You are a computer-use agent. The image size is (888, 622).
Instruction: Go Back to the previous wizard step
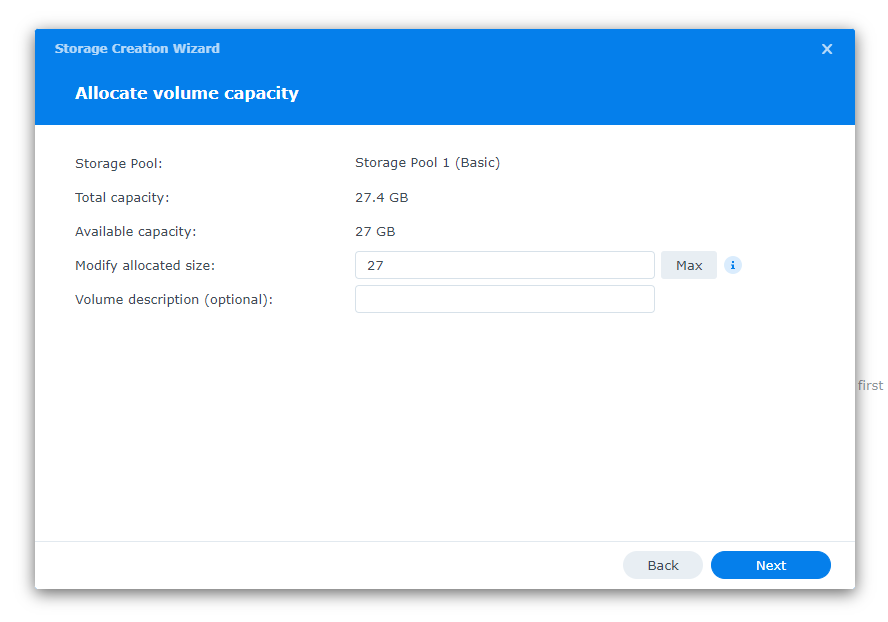click(662, 565)
